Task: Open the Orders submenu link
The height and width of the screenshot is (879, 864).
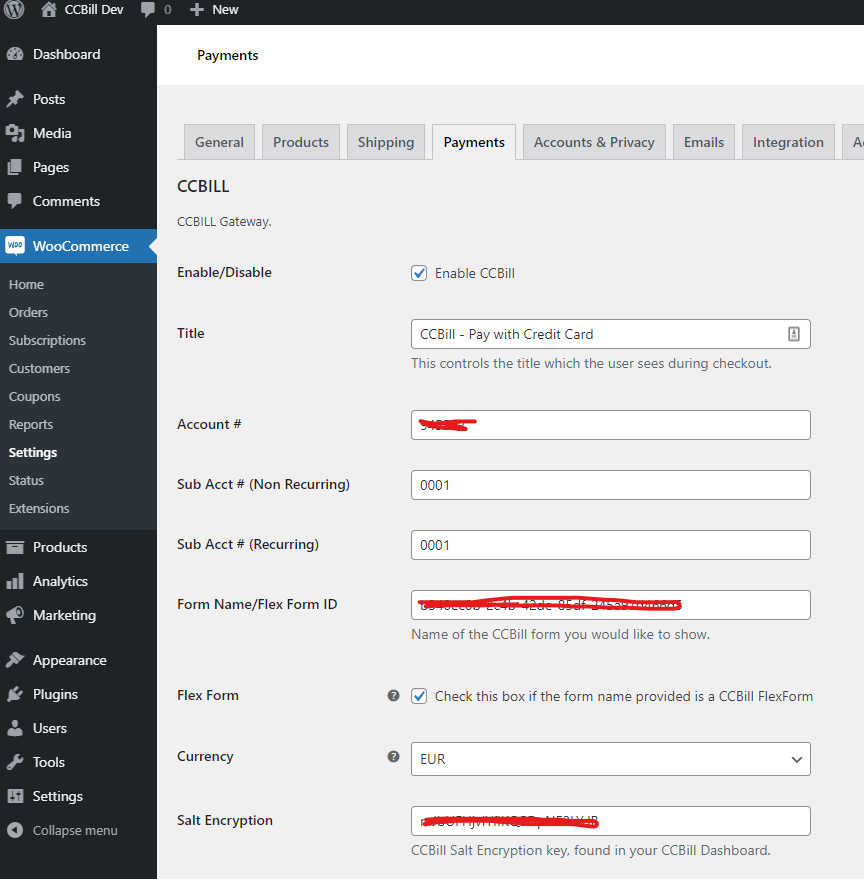Action: point(28,313)
